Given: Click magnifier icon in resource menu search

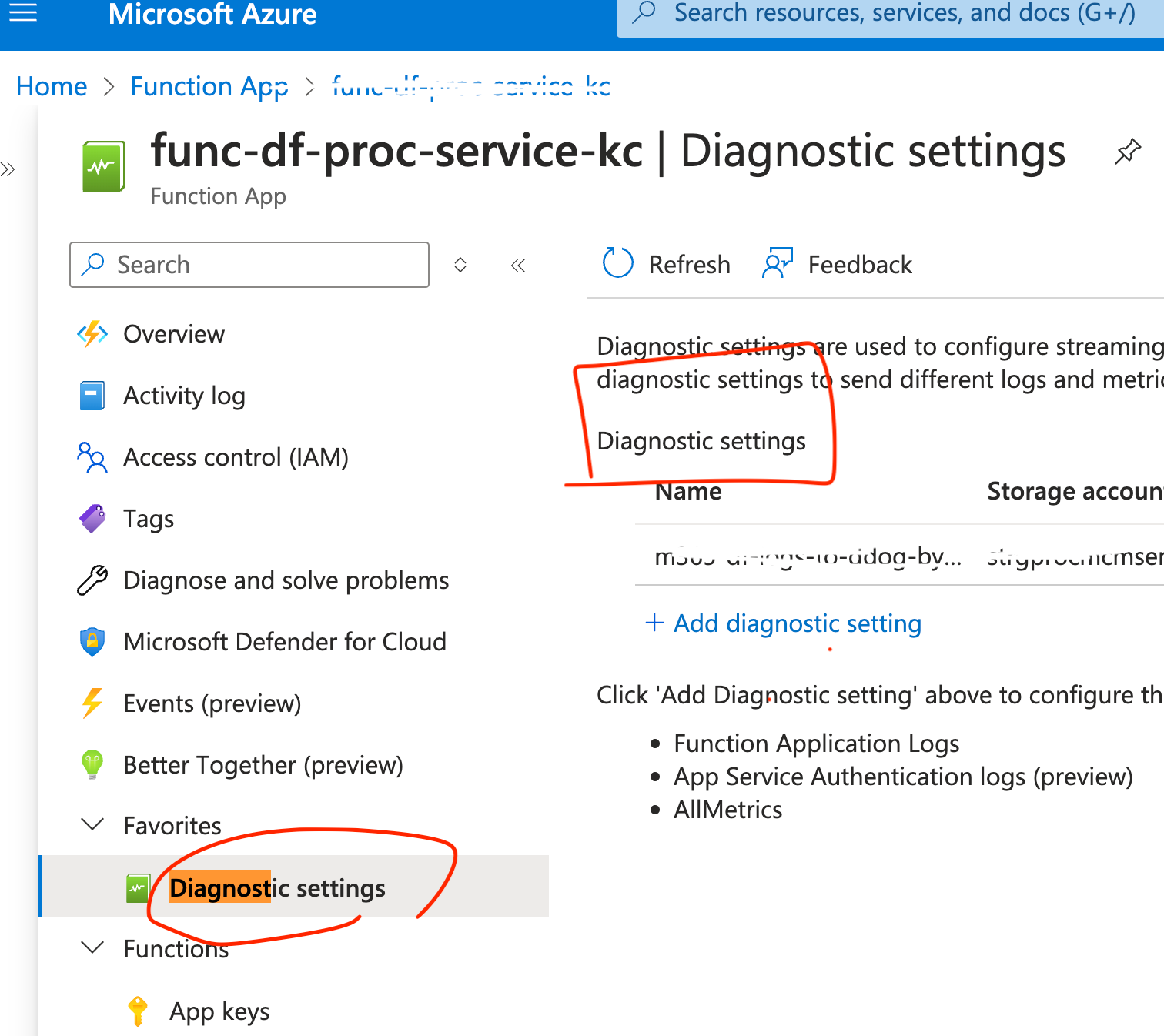Looking at the screenshot, I should tap(93, 264).
